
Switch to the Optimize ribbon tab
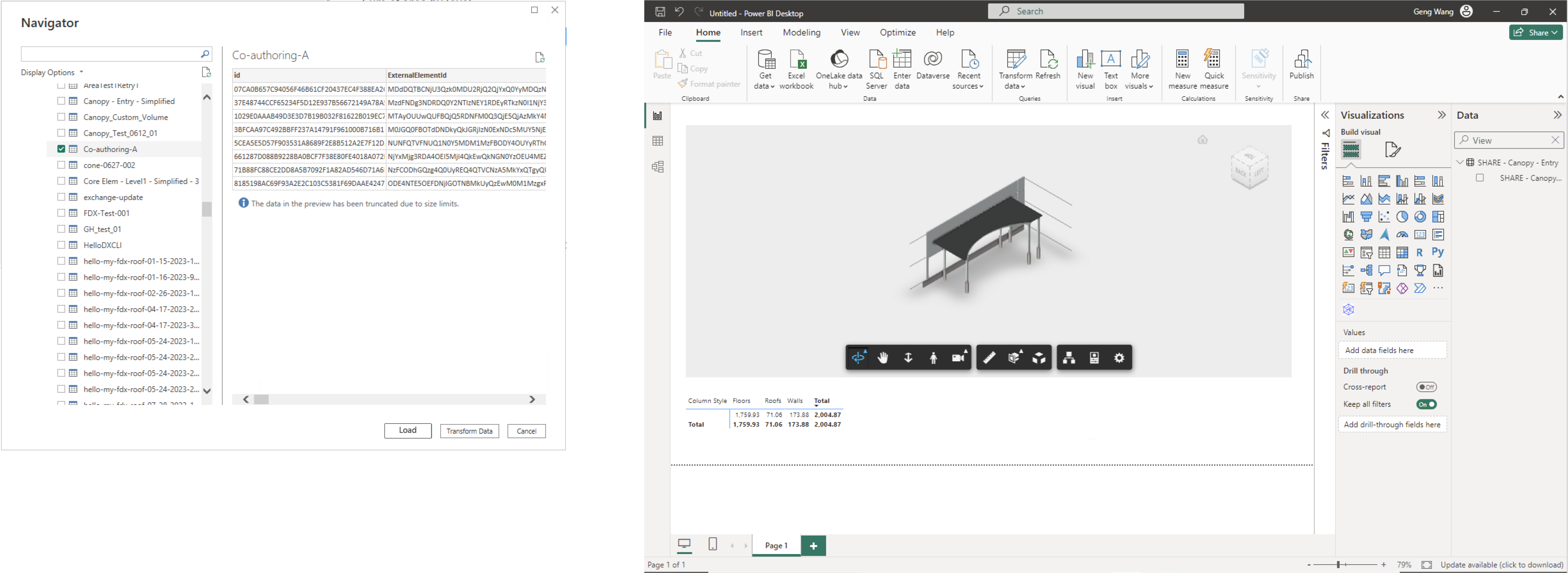pyautogui.click(x=897, y=32)
